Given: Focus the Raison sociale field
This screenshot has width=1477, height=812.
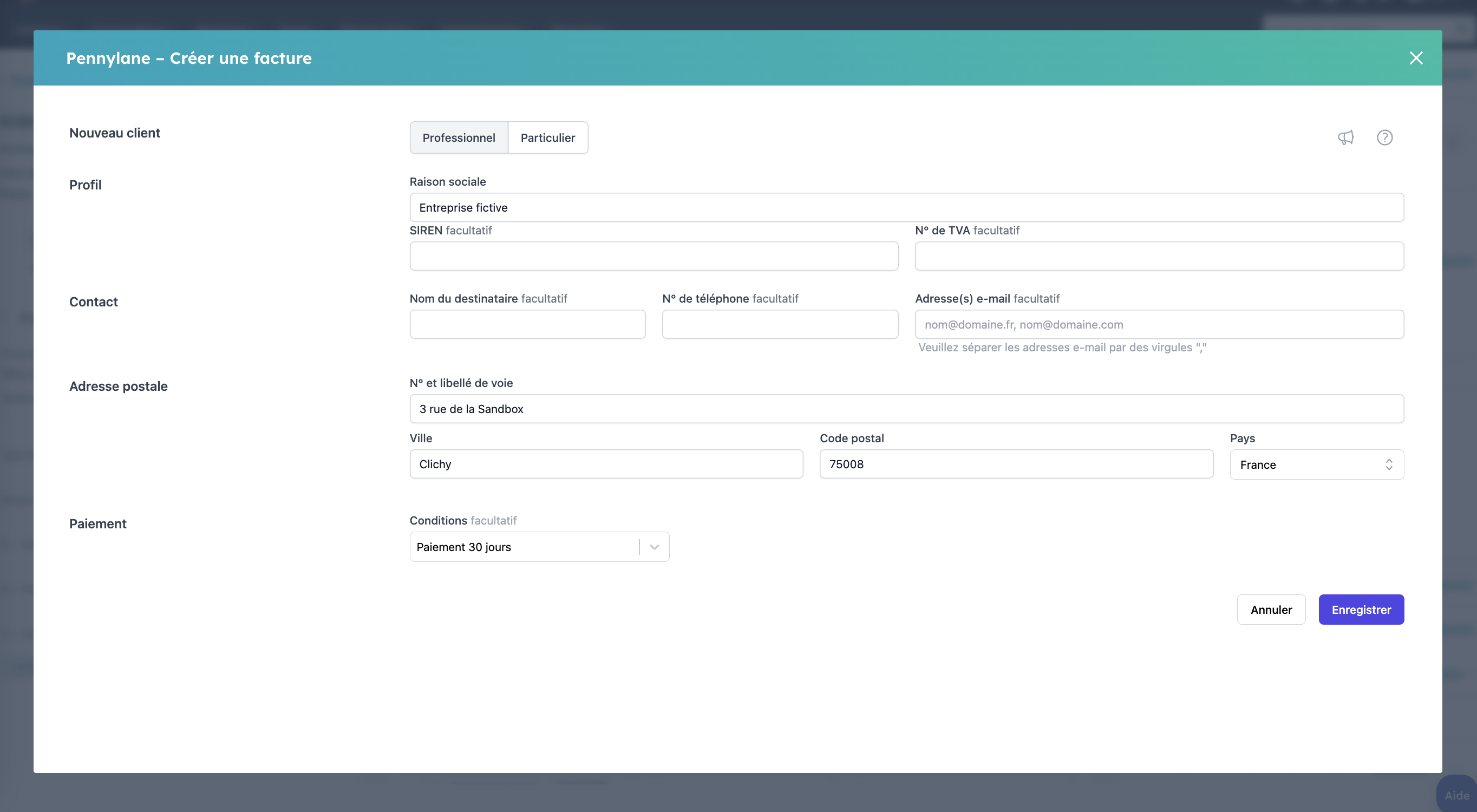Looking at the screenshot, I should [906, 207].
